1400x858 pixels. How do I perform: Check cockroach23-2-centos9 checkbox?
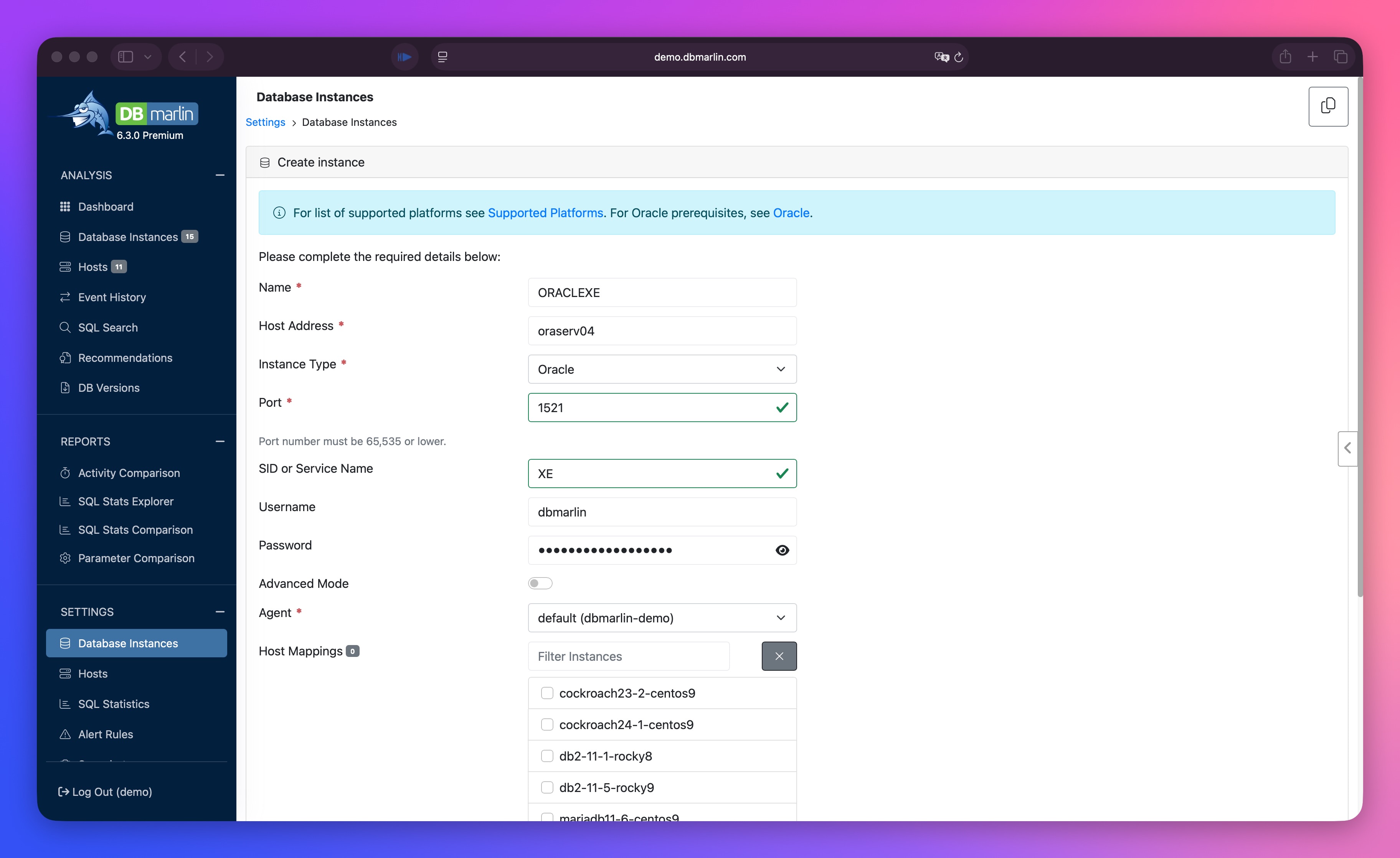click(x=546, y=693)
